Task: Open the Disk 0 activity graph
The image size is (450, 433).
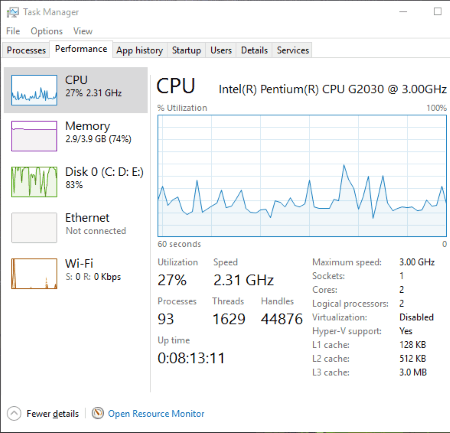Action: tap(34, 182)
